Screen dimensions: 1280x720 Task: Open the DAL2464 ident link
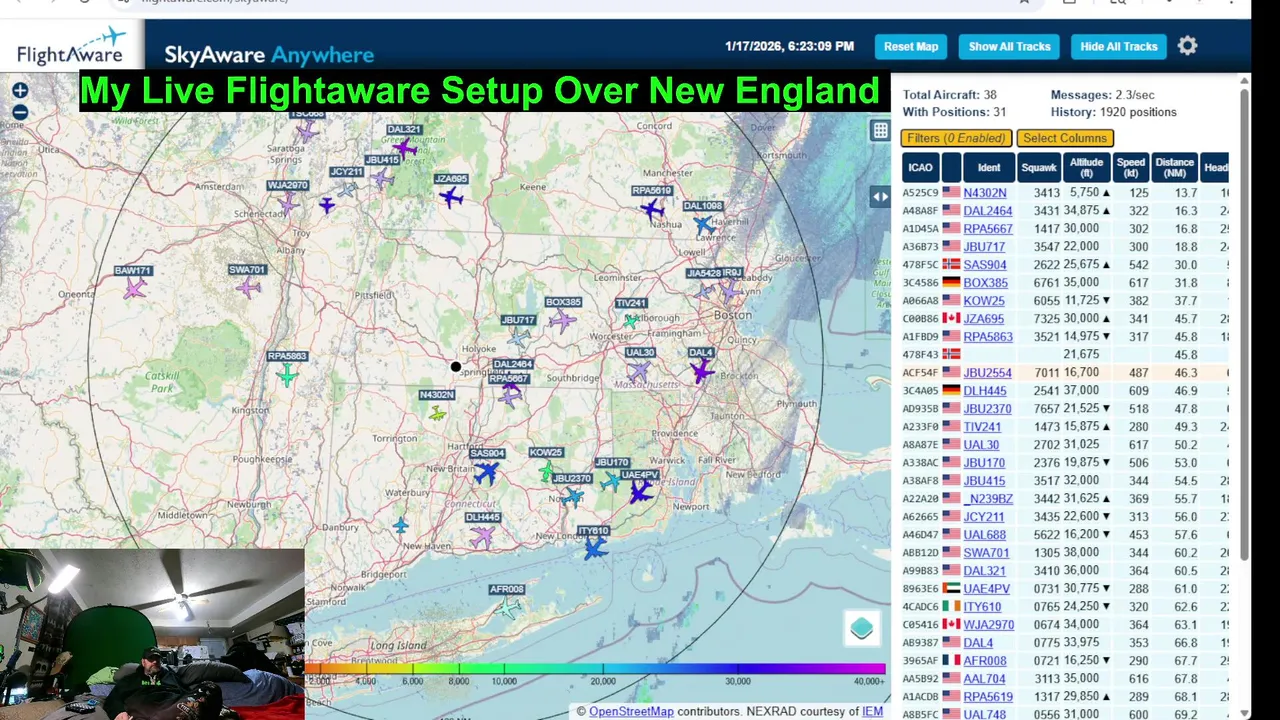[988, 211]
